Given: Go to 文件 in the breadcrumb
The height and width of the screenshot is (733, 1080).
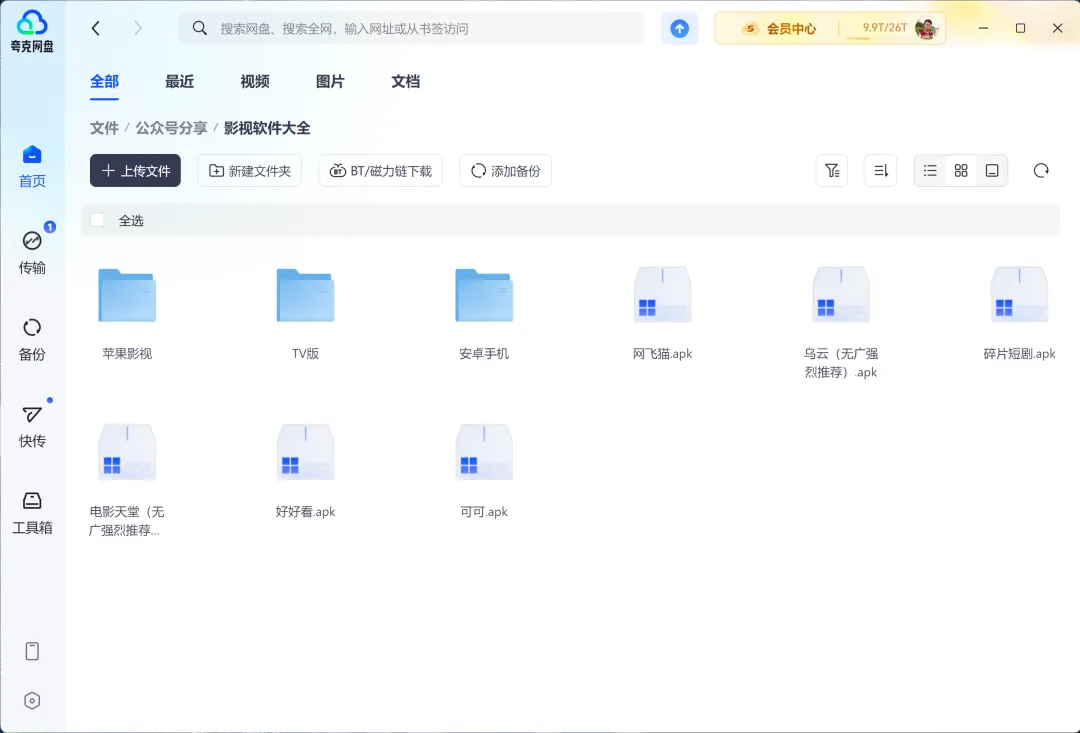Looking at the screenshot, I should click(x=105, y=127).
